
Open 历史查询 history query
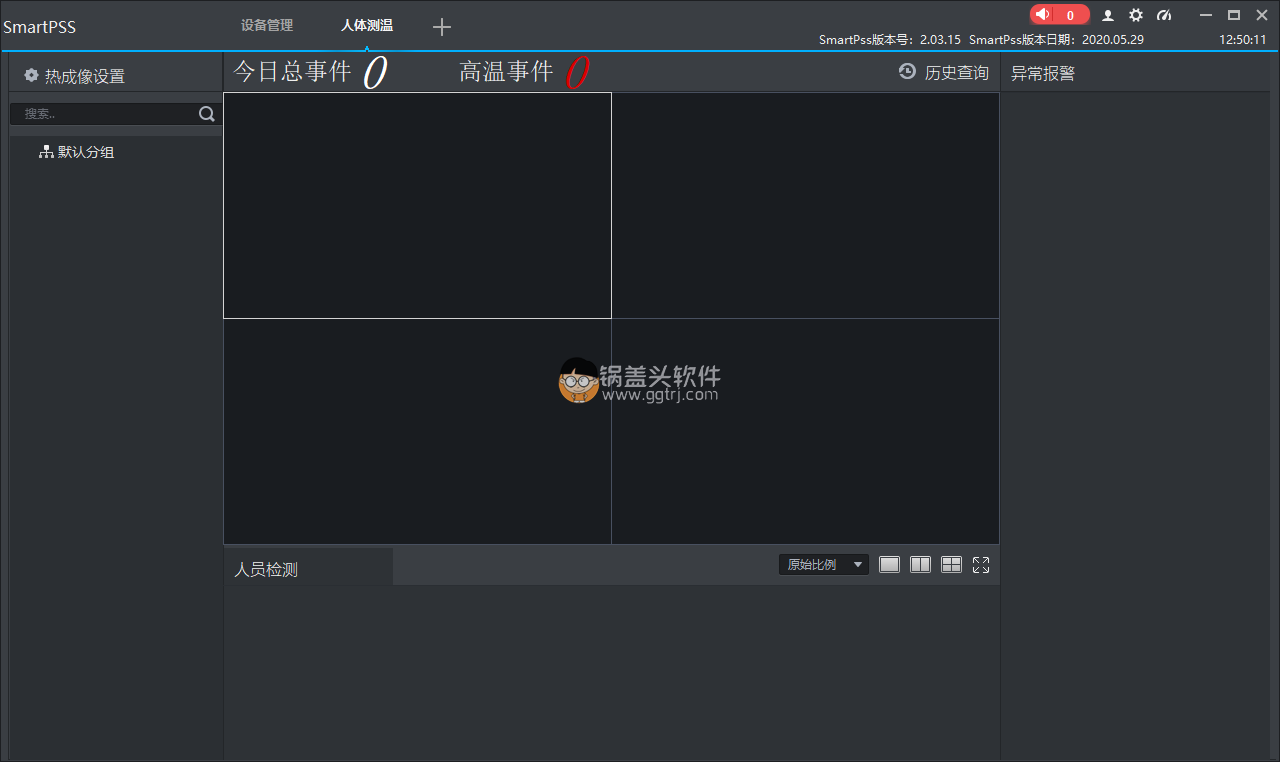click(x=944, y=72)
